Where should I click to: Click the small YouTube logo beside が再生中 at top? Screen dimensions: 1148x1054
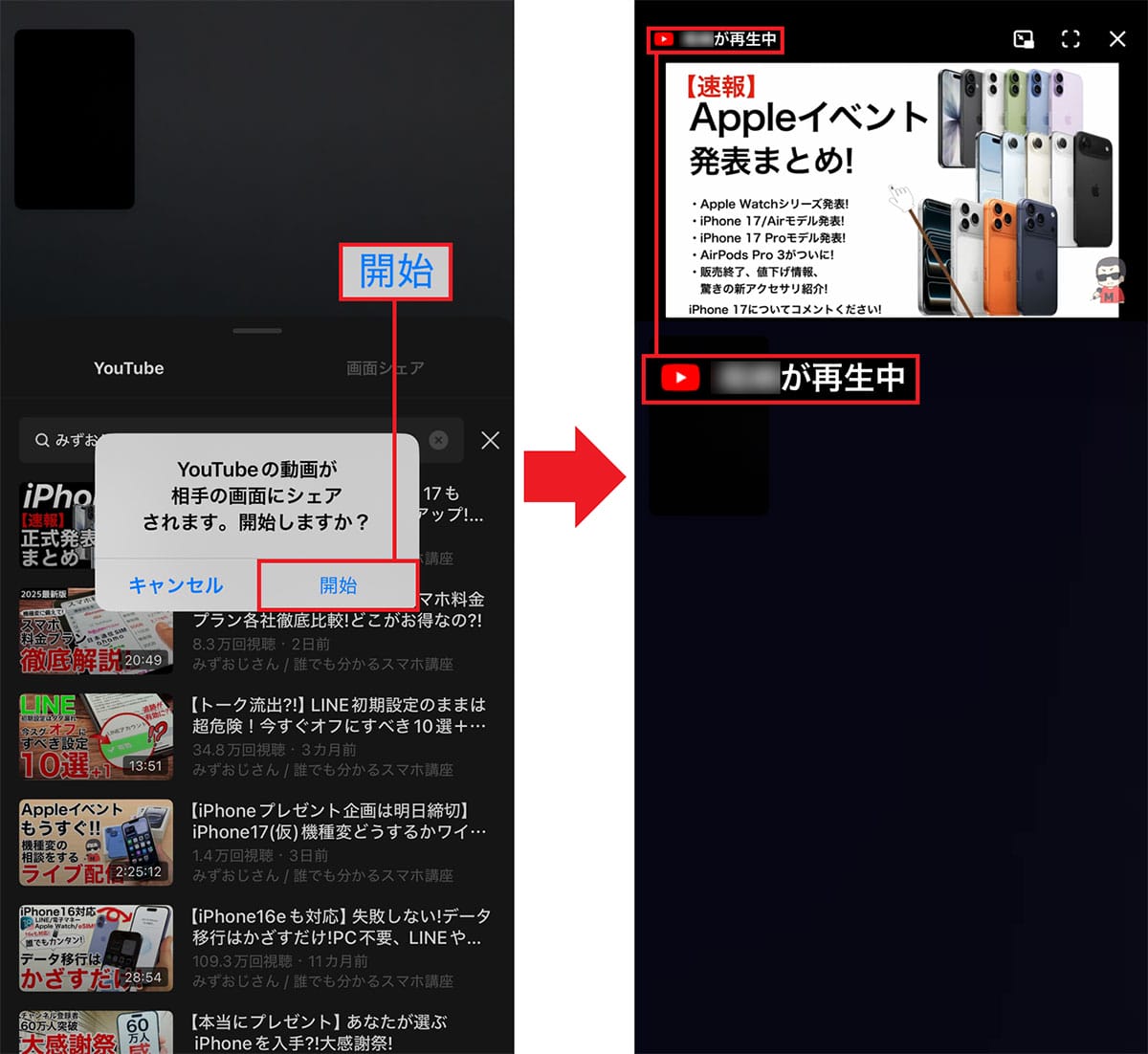[x=664, y=39]
